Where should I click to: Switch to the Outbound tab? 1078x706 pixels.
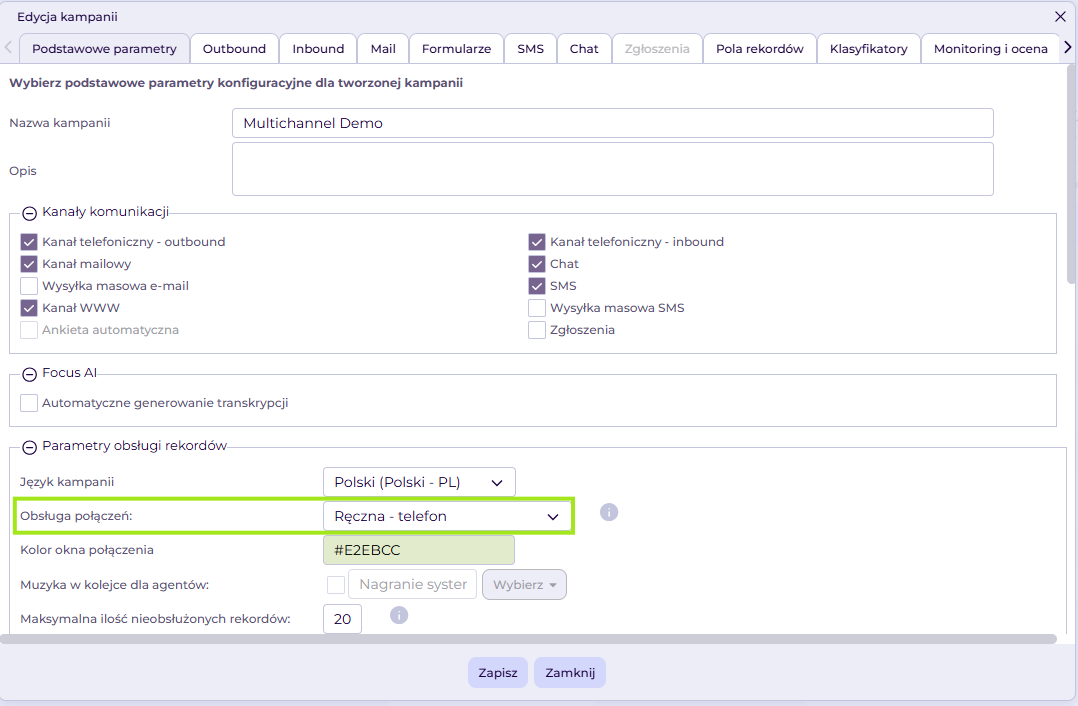(234, 49)
